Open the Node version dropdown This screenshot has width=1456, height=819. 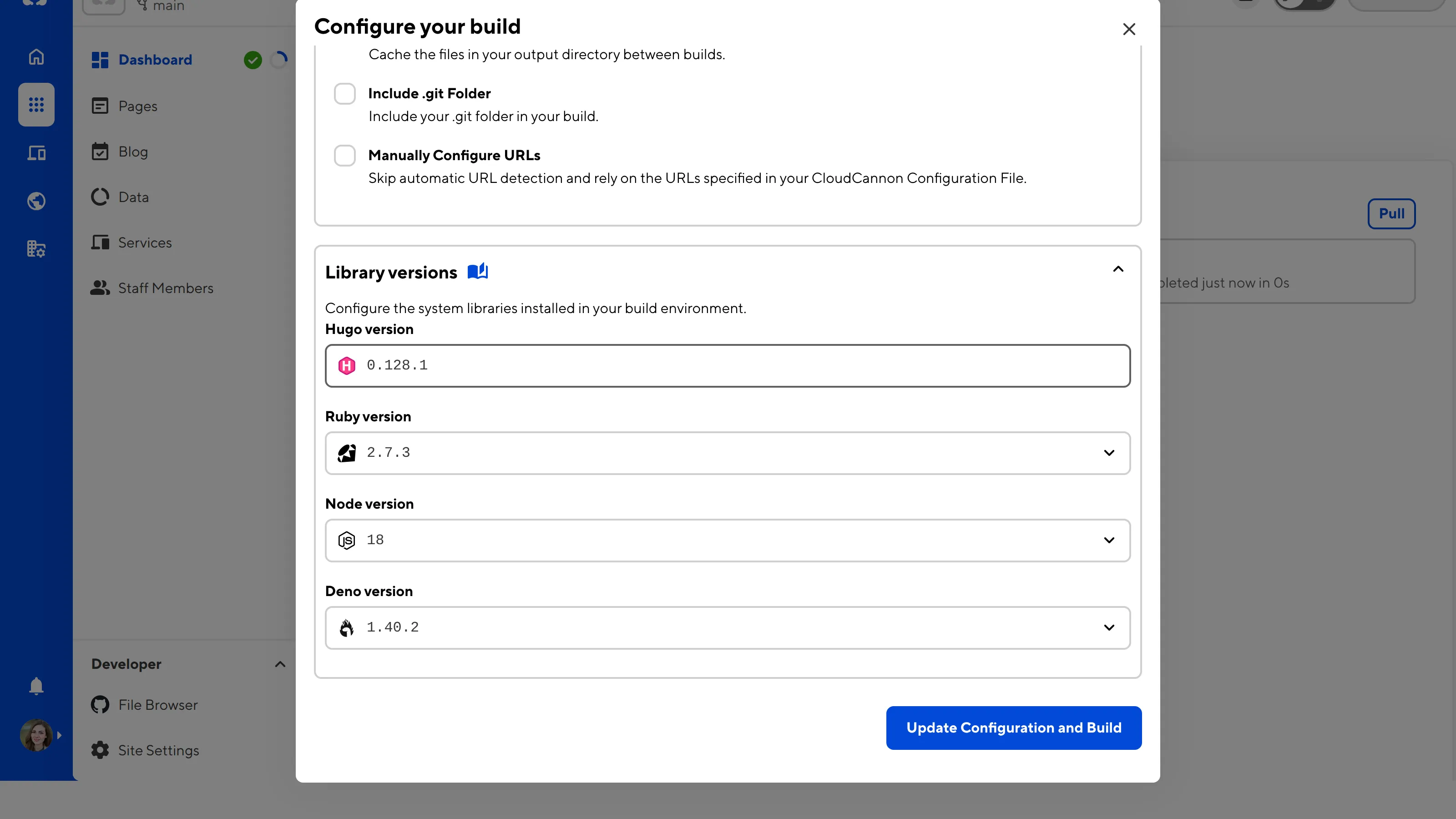1108,540
